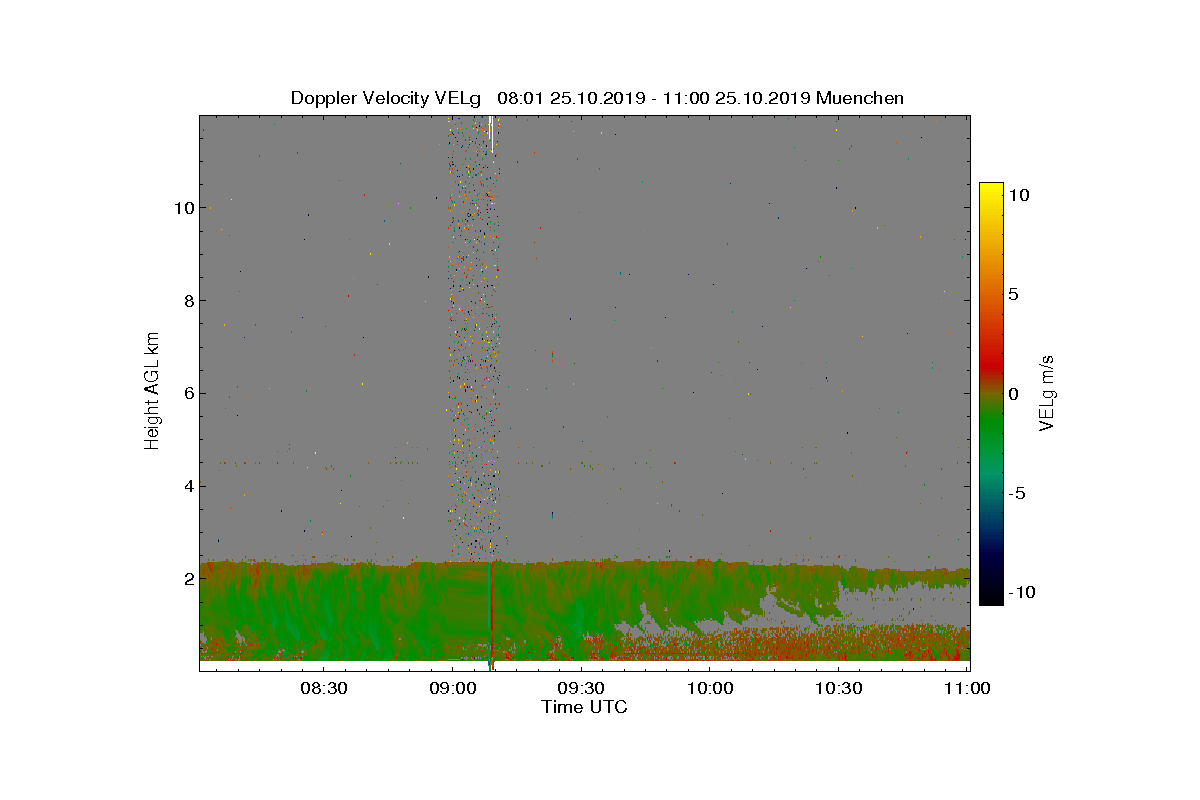Click the 10:00 time tick label

(x=711, y=688)
